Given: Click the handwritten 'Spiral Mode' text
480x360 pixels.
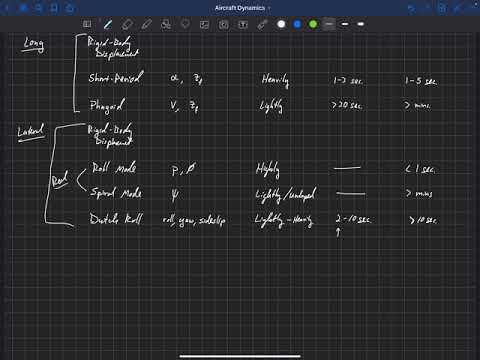Looking at the screenshot, I should pyautogui.click(x=116, y=193).
